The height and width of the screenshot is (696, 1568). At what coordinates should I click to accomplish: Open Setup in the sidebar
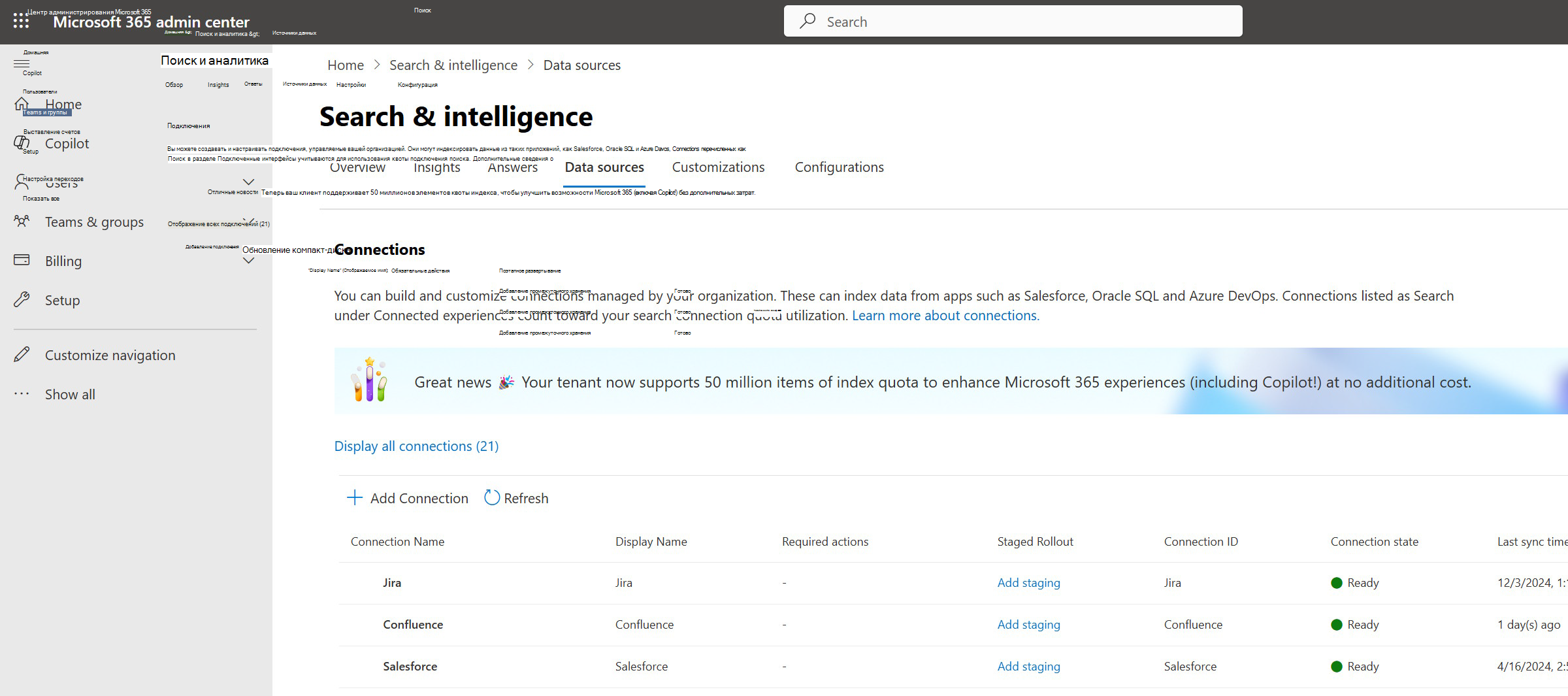tap(62, 301)
